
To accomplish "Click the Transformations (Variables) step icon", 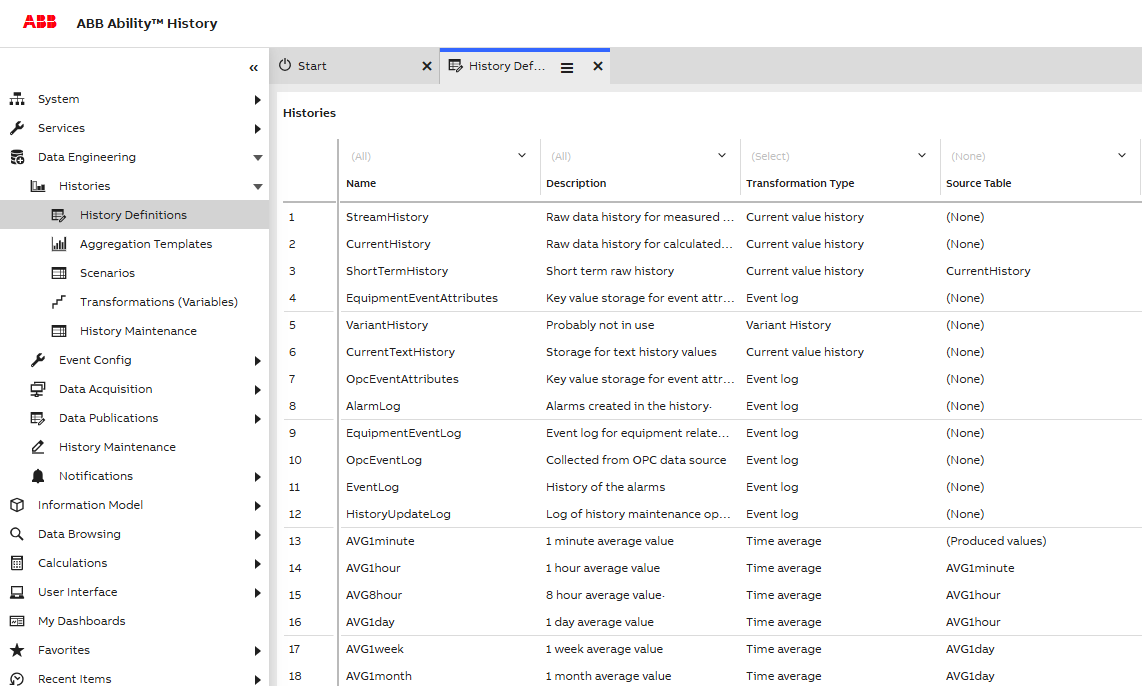I will [x=59, y=301].
